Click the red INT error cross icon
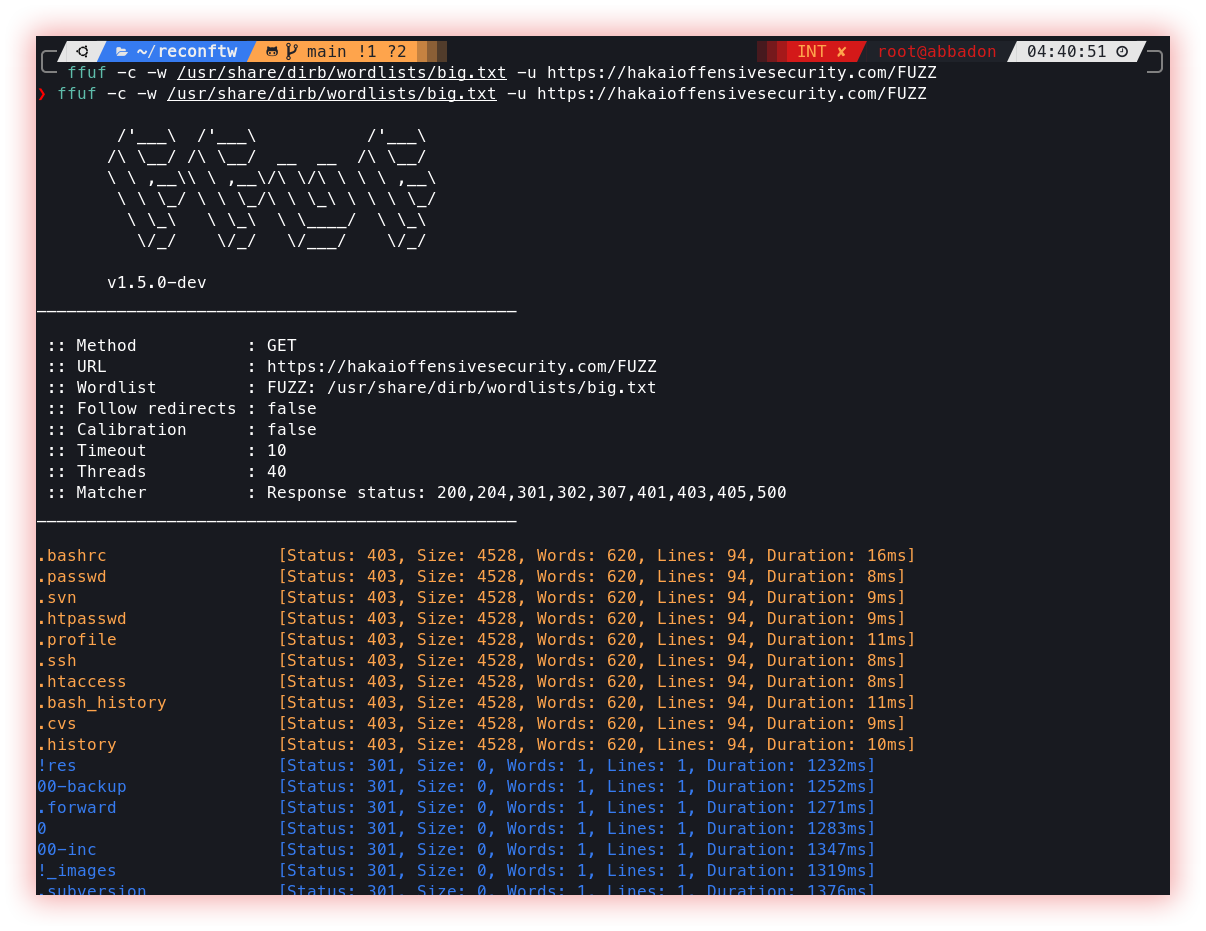 point(842,52)
